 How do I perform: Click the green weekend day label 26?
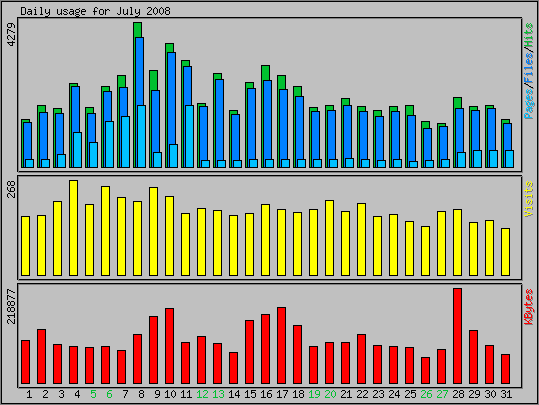coord(426,394)
